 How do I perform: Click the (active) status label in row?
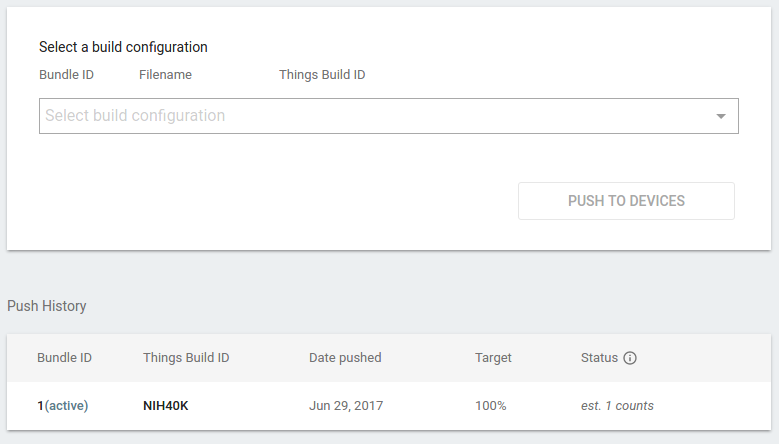pyautogui.click(x=67, y=406)
